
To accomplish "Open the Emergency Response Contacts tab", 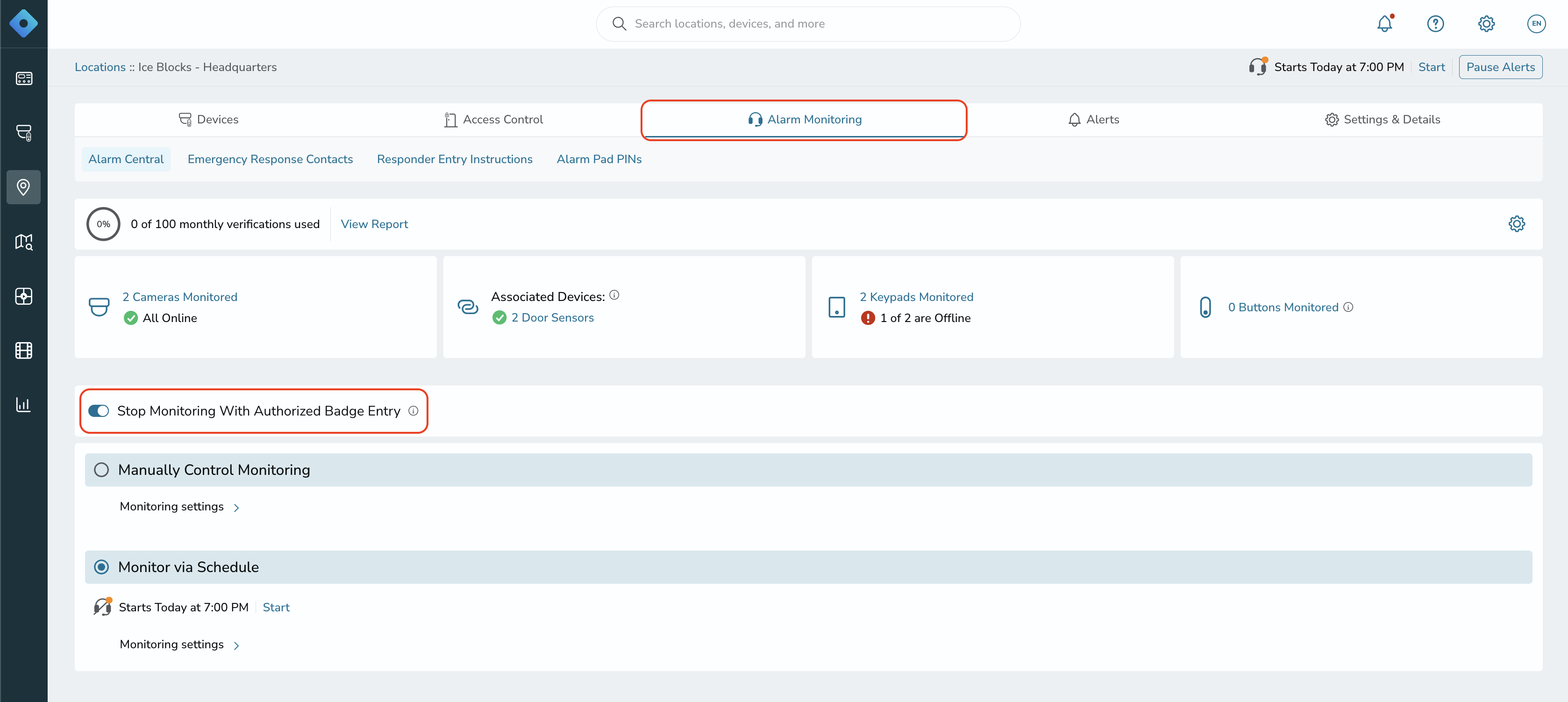I will click(270, 159).
